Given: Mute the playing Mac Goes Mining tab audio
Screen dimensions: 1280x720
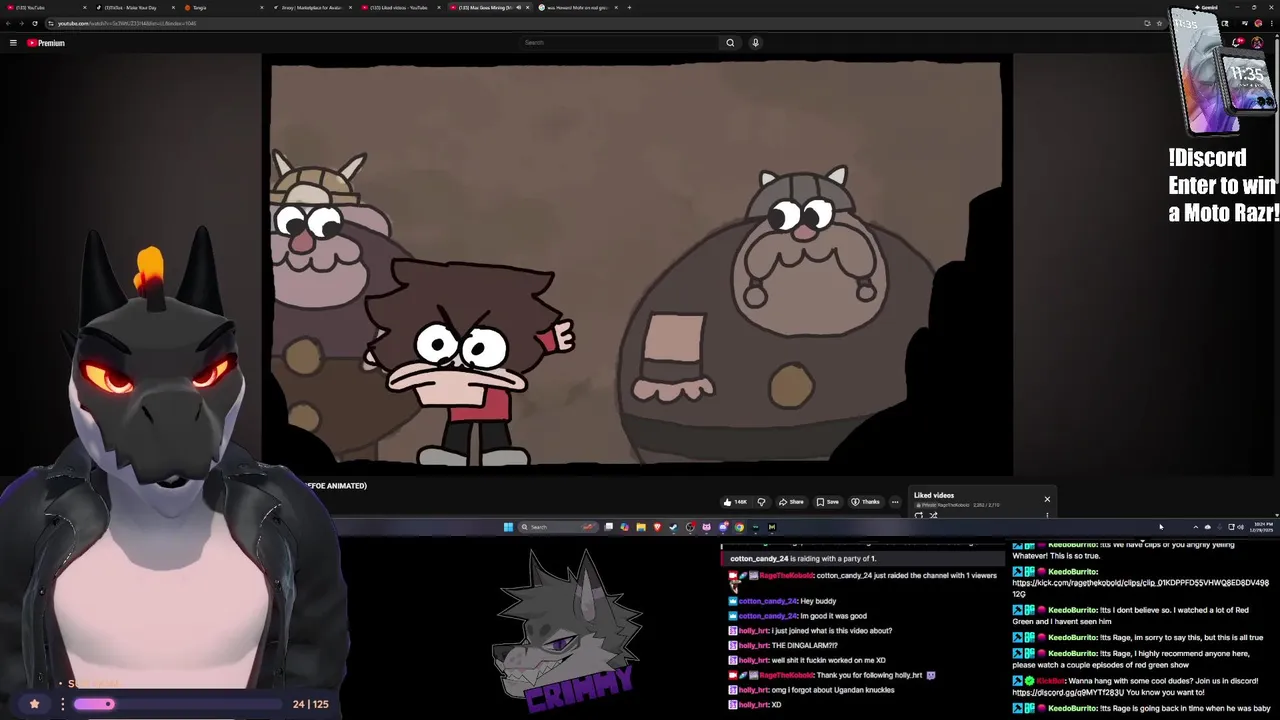Looking at the screenshot, I should tap(518, 8).
